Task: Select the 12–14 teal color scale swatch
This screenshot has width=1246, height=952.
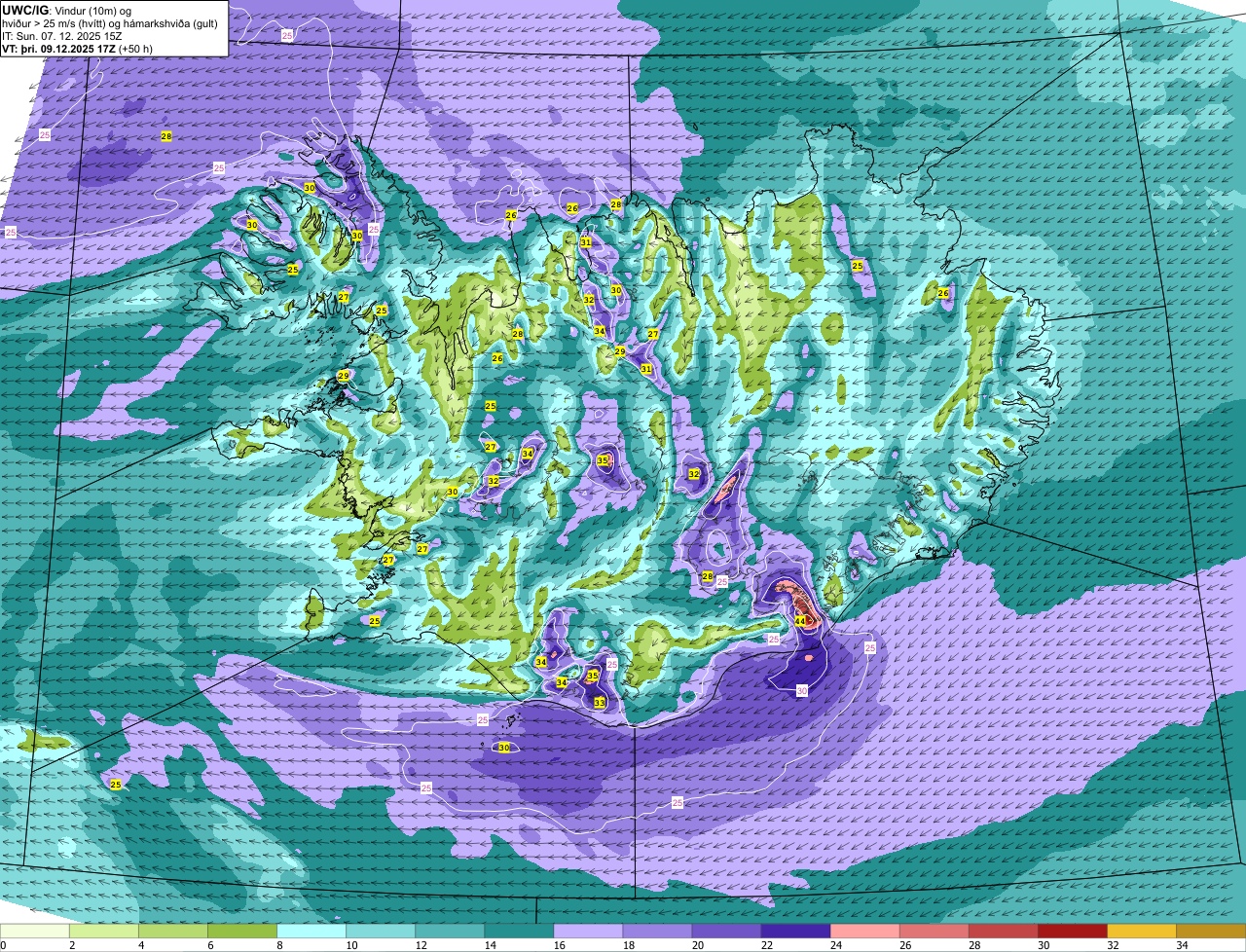Action: 450,931
